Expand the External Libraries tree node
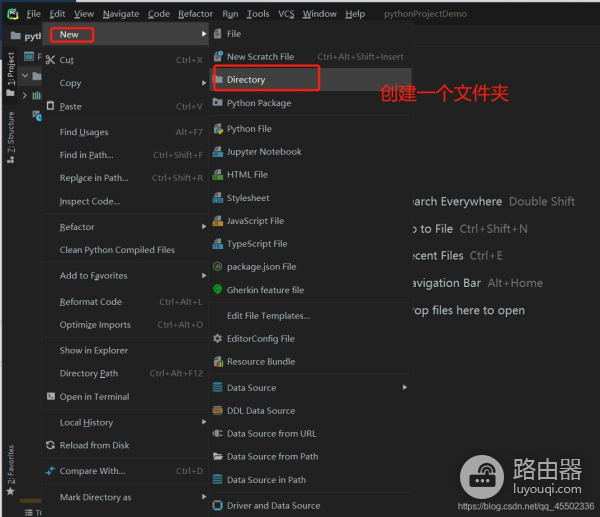Image resolution: width=600 pixels, height=517 pixels. (25, 95)
